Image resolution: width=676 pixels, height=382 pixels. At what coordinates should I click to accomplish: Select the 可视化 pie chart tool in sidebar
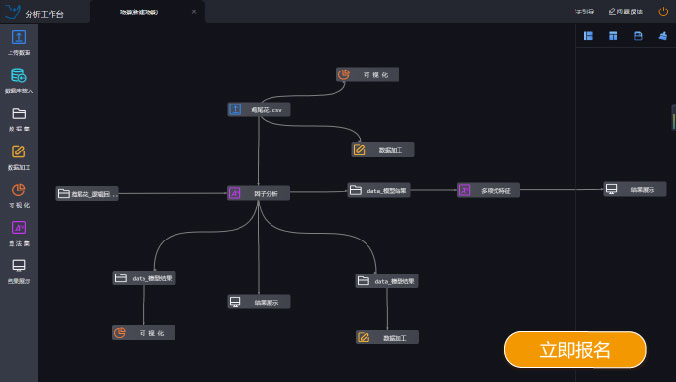(19, 195)
